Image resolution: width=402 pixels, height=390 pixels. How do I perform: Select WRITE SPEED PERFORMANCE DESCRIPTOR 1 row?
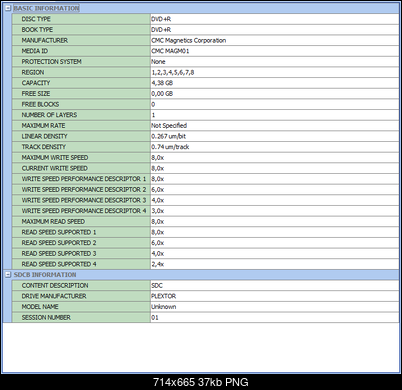click(205, 179)
